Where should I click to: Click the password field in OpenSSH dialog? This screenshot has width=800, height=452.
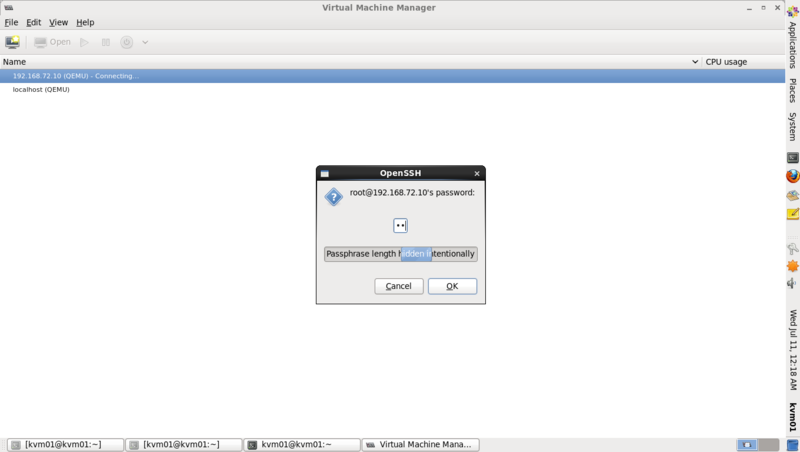point(401,225)
